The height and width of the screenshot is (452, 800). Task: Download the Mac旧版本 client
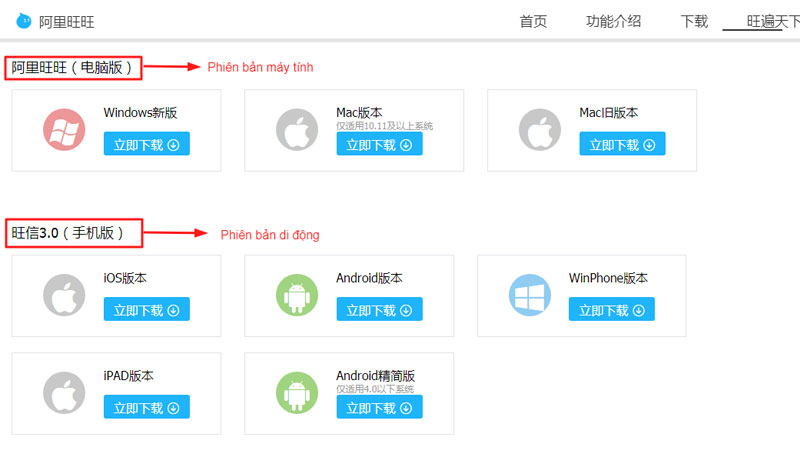coord(622,144)
